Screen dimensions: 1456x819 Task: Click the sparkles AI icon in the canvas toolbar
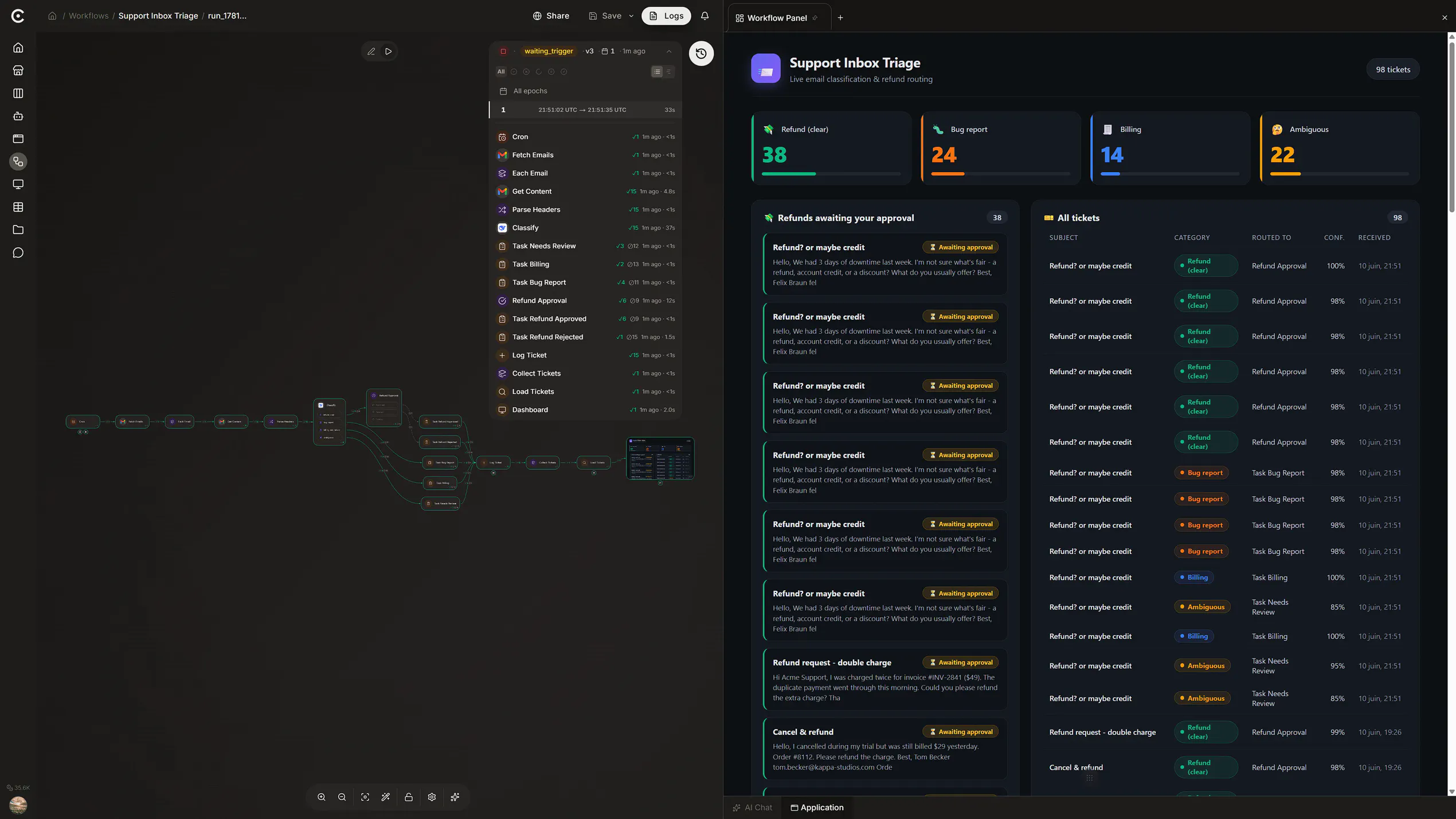click(x=455, y=797)
